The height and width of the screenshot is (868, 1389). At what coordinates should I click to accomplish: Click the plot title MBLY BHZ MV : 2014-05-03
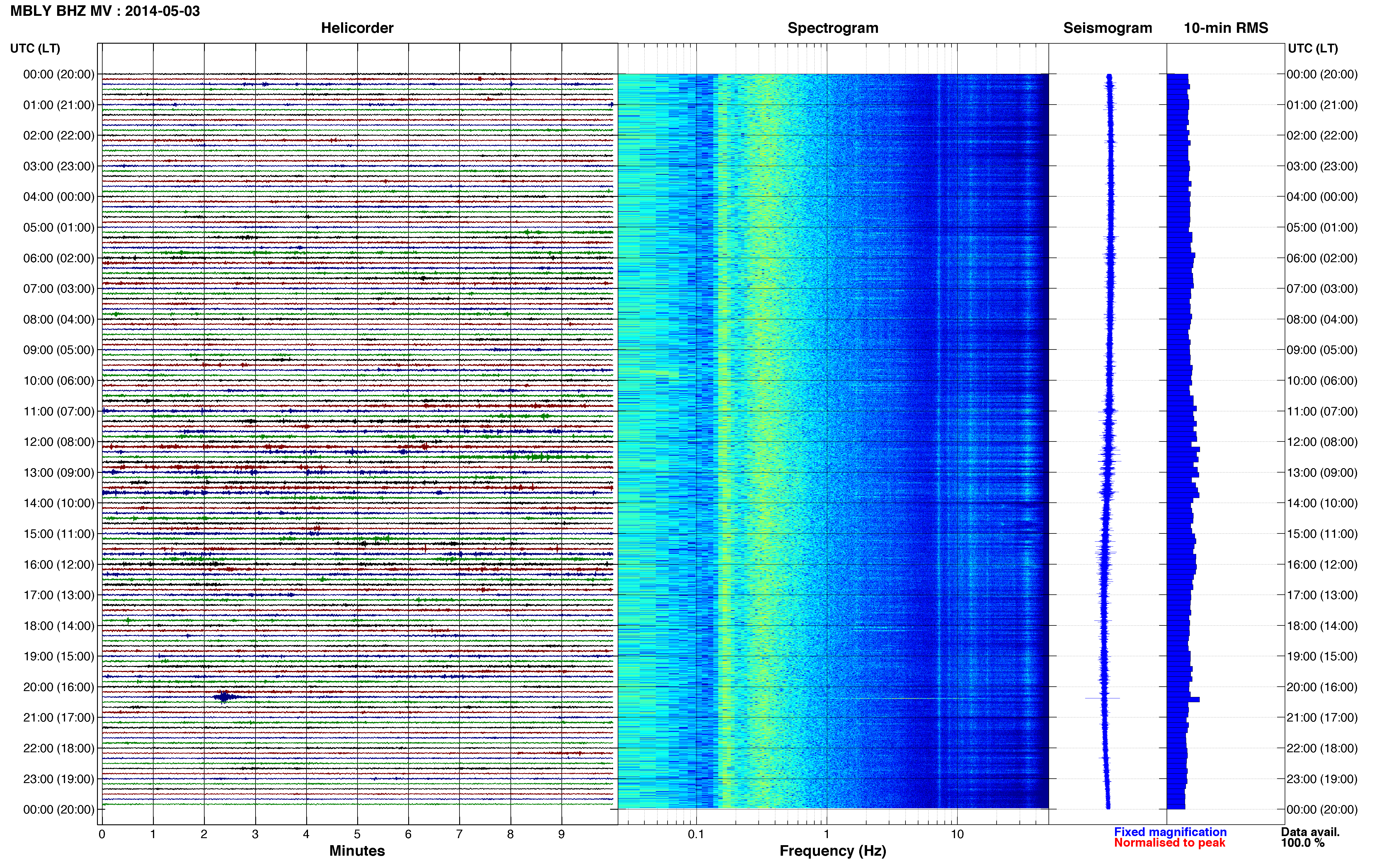tap(105, 11)
